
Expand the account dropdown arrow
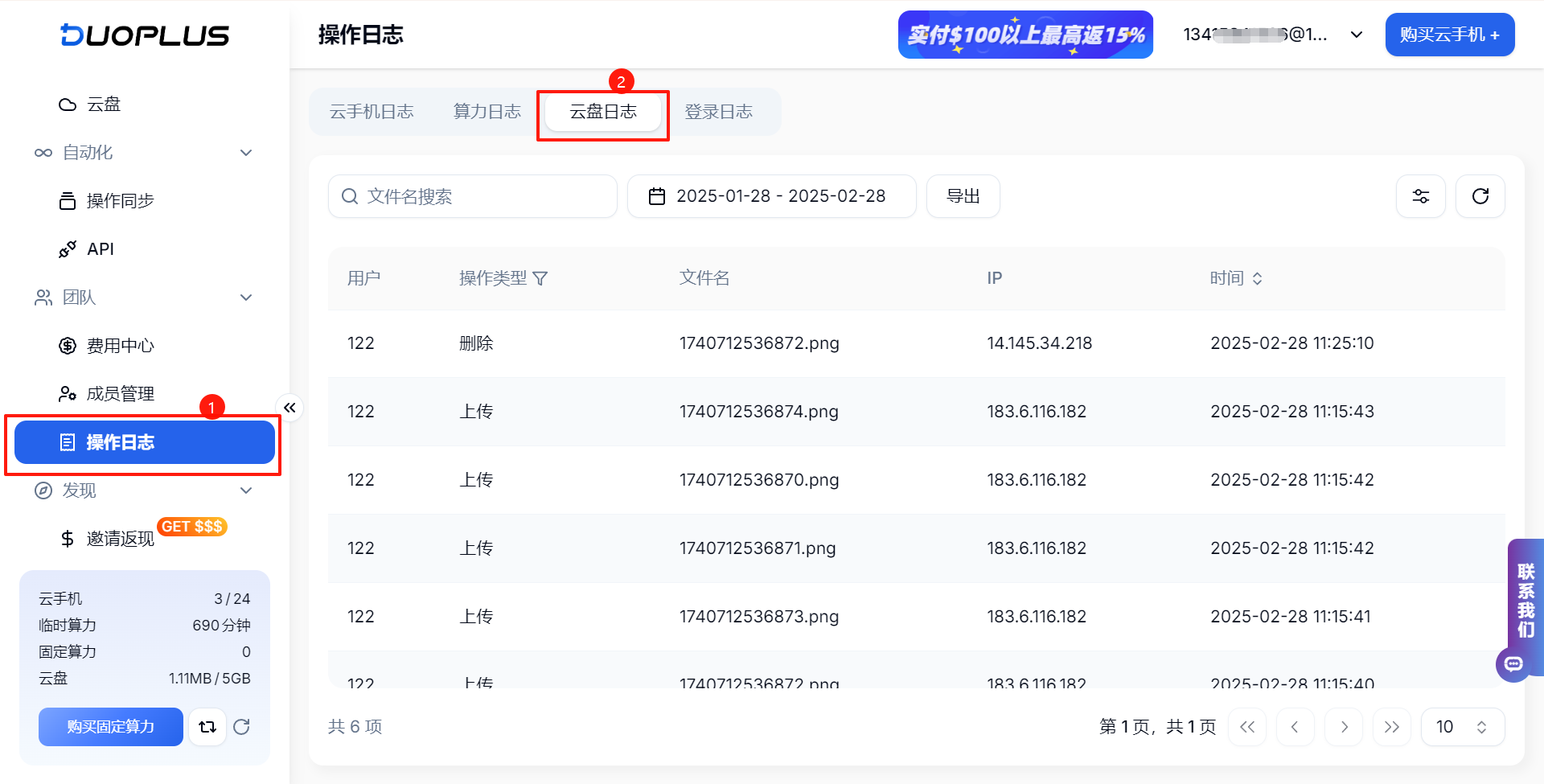point(1356,35)
